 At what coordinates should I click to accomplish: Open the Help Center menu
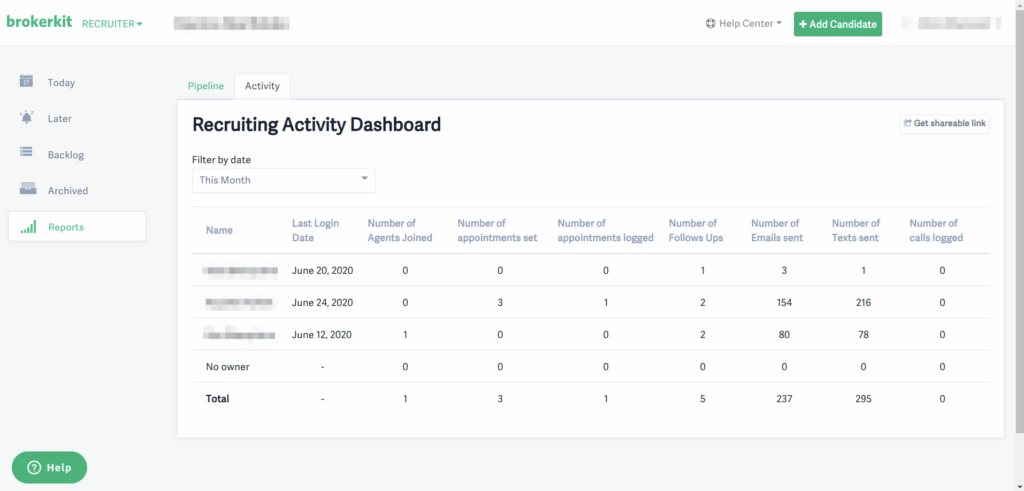pyautogui.click(x=744, y=24)
